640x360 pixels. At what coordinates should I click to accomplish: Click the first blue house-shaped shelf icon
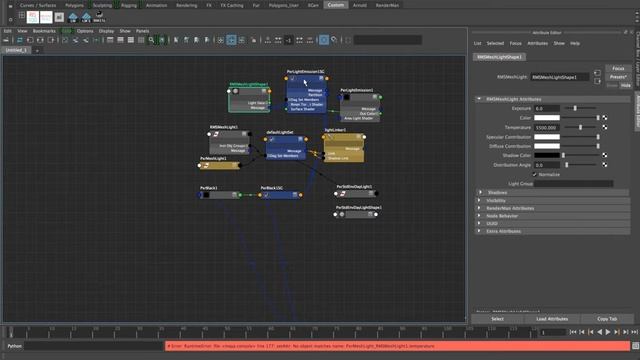click(x=73, y=17)
